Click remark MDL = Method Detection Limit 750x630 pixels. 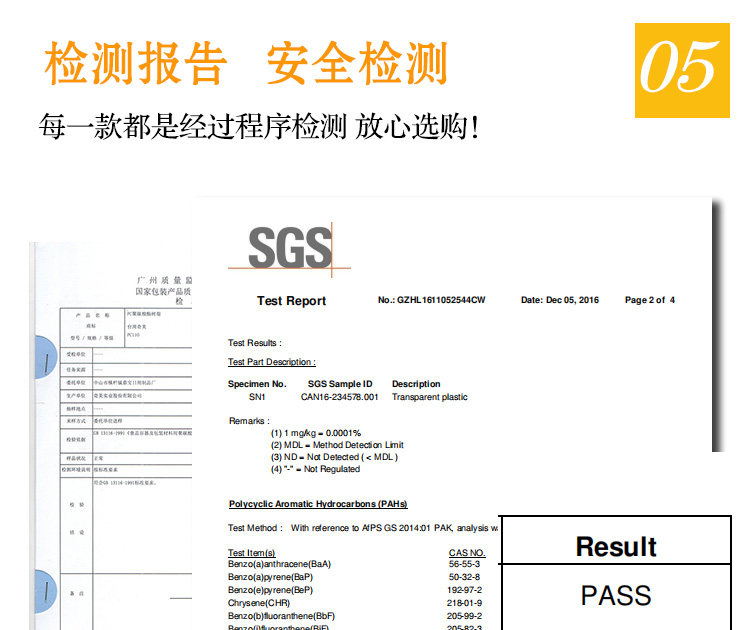[337, 445]
